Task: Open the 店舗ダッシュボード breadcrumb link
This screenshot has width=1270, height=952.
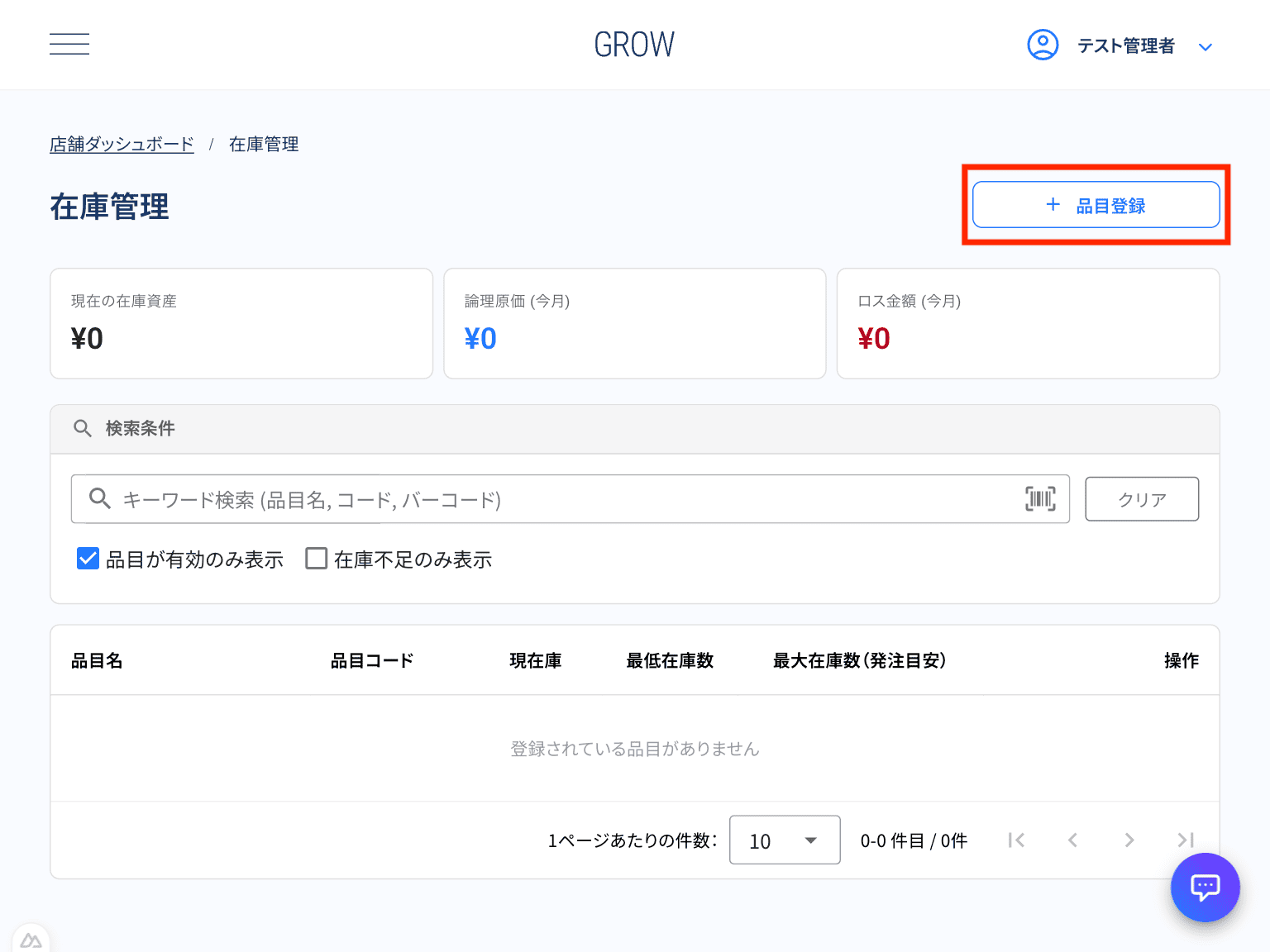Action: coord(121,143)
